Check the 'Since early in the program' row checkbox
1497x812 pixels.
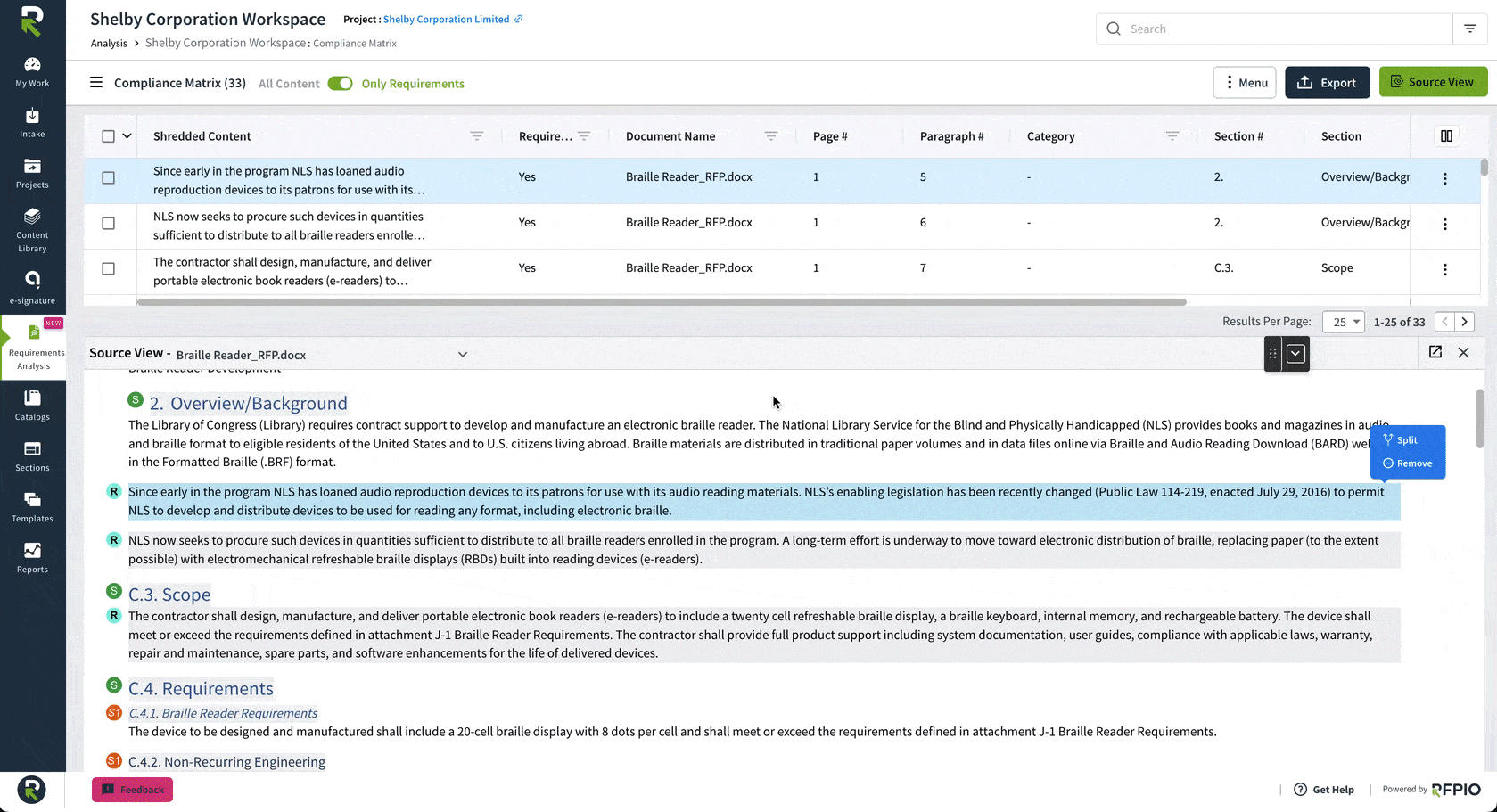point(108,178)
